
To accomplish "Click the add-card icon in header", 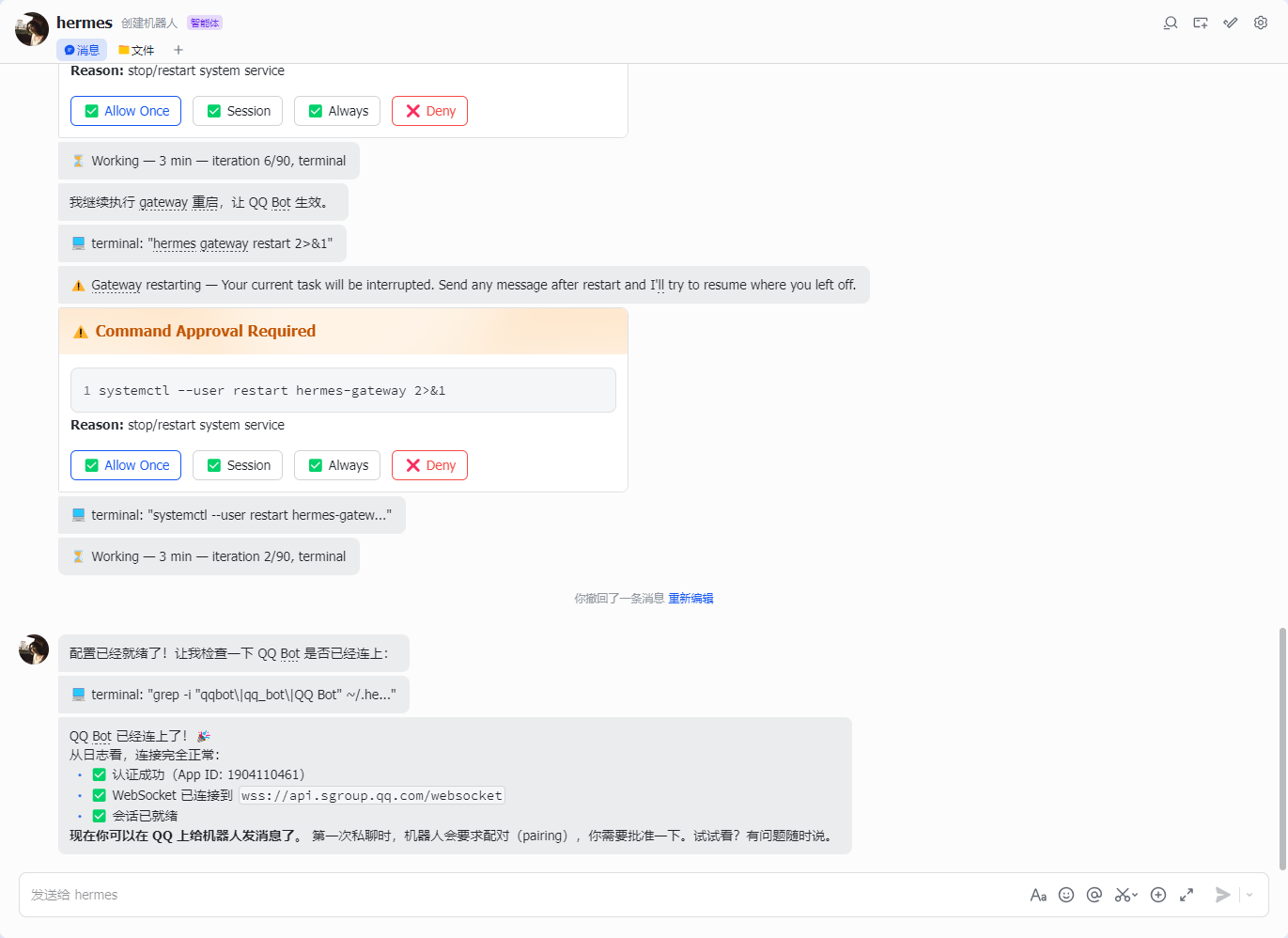I will coord(1201,23).
